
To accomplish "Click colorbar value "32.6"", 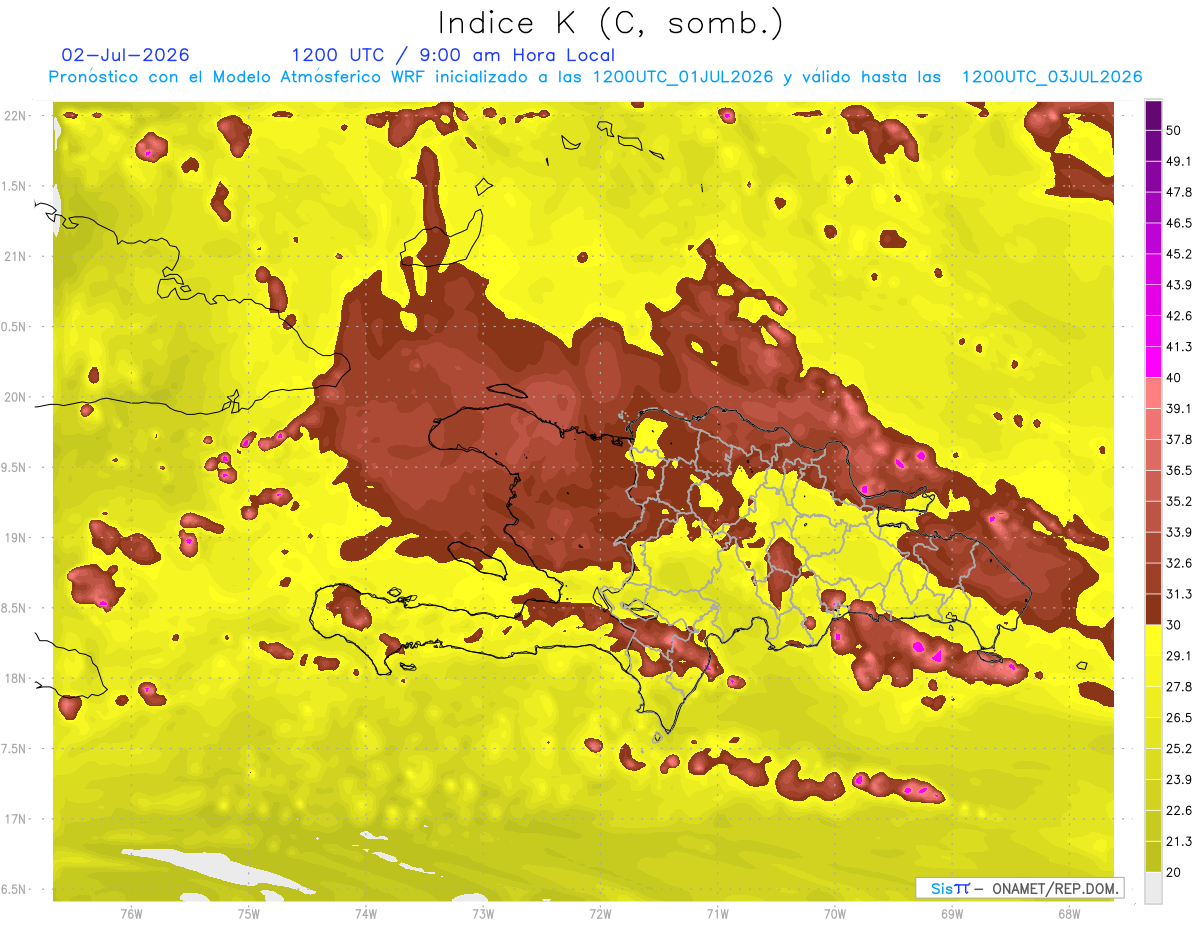I will pyautogui.click(x=1178, y=563).
